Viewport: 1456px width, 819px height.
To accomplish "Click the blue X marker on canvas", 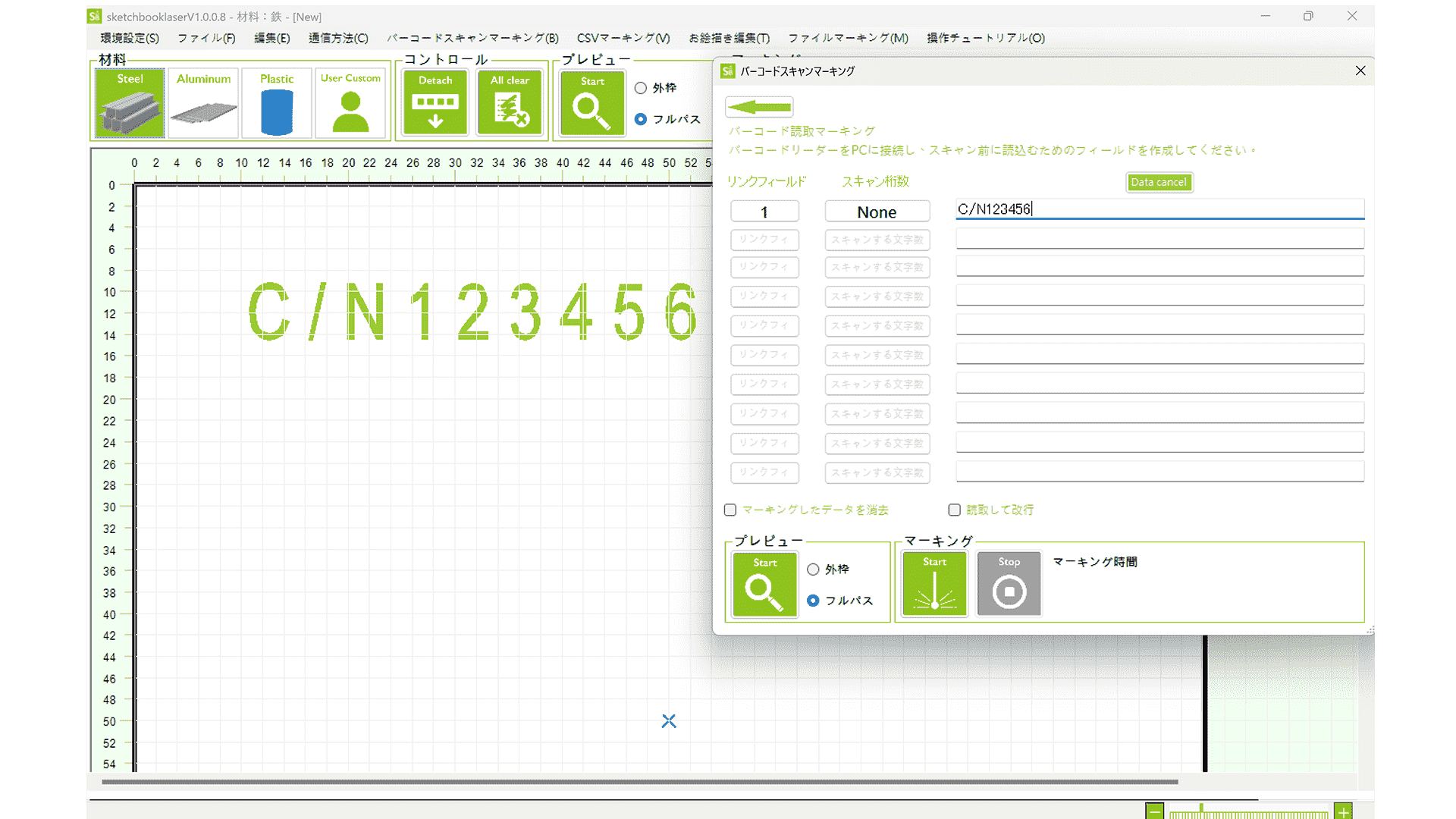I will click(669, 721).
